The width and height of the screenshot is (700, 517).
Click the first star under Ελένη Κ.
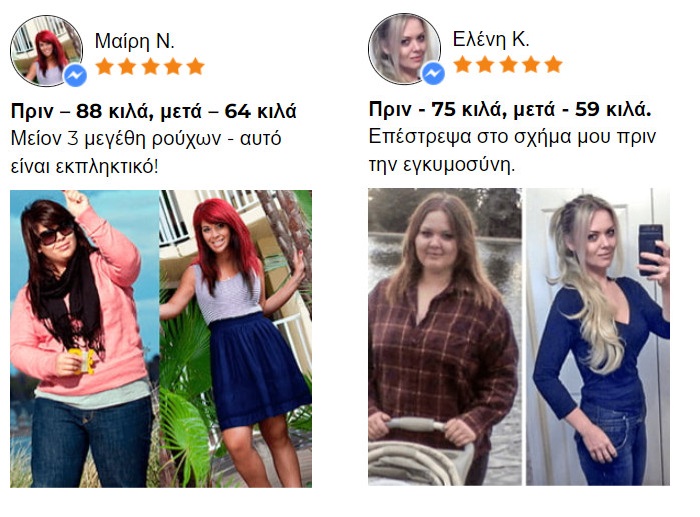click(x=462, y=64)
